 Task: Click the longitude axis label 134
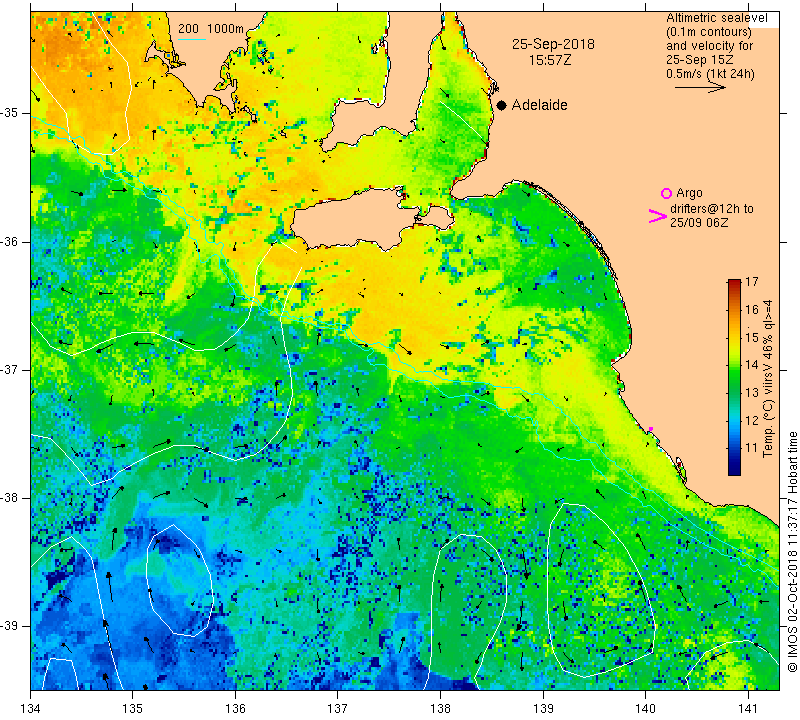point(31,709)
